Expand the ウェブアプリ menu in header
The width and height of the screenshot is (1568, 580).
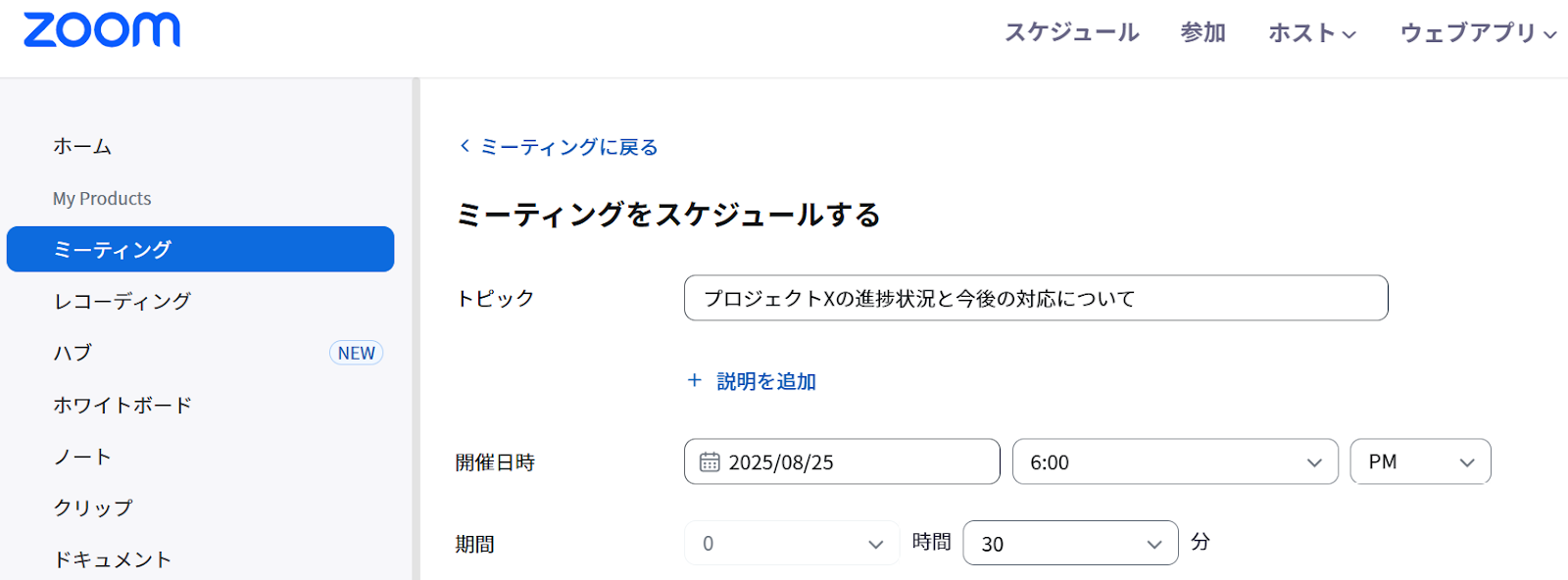click(x=1478, y=33)
